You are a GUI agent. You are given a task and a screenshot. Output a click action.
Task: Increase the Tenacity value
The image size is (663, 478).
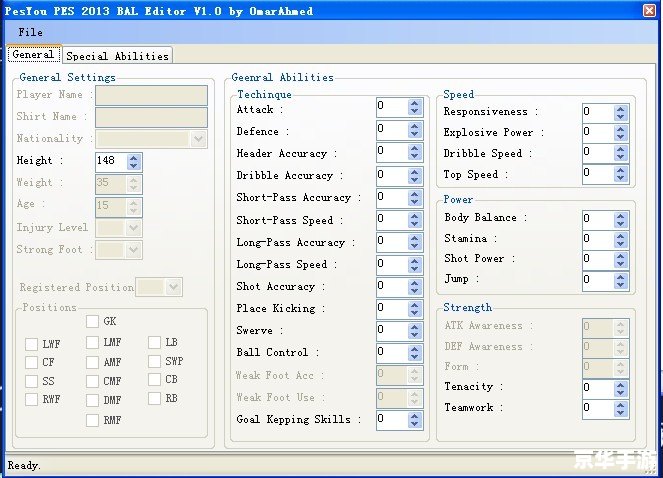pos(620,385)
